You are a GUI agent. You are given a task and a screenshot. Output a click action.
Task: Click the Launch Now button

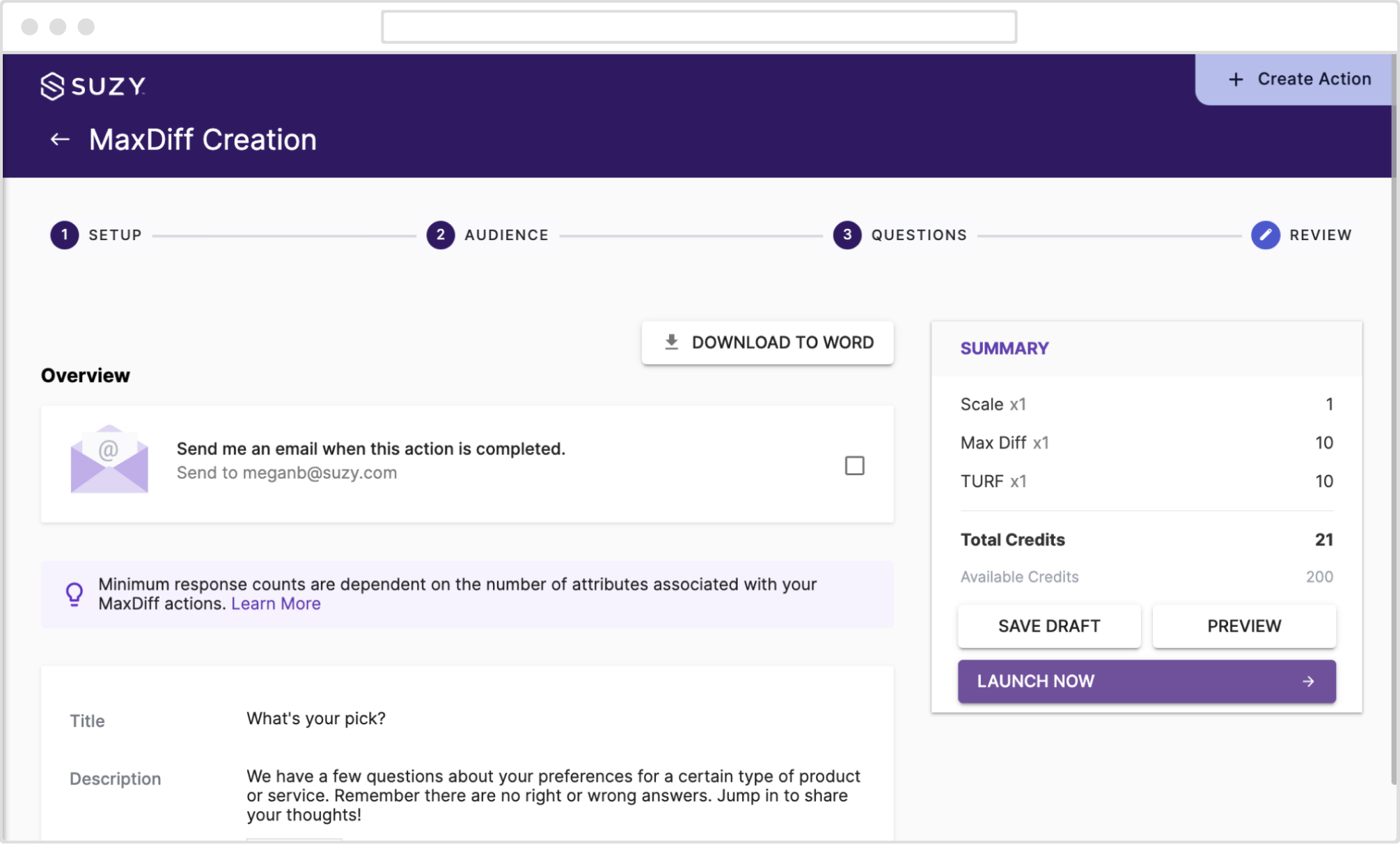tap(1146, 681)
